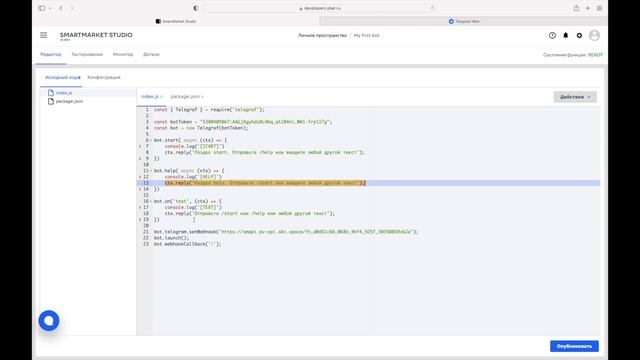
Task: Click the highlighted ctx.reply line 13
Action: coord(265,183)
